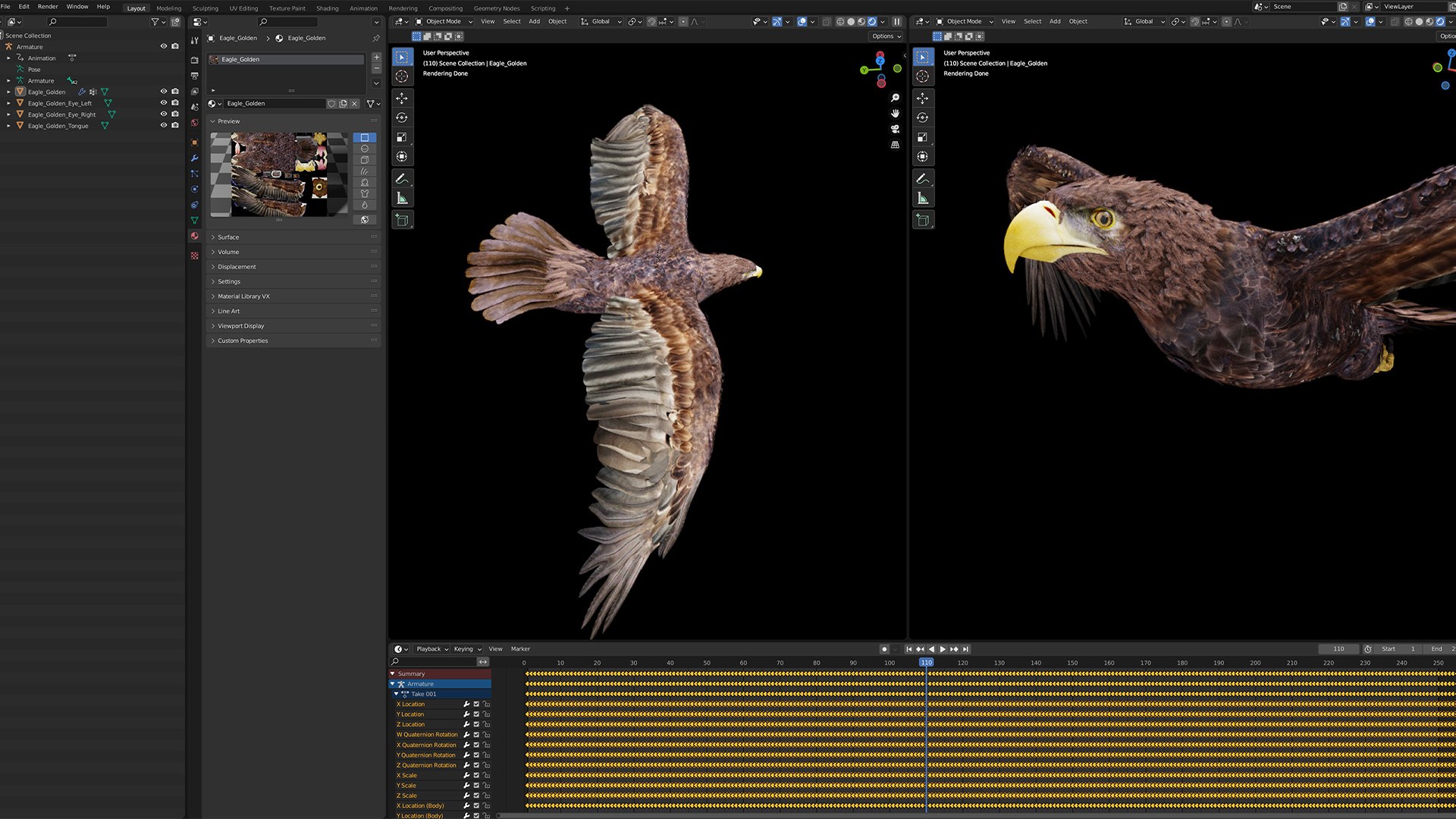This screenshot has width=1456, height=819.
Task: Open Object Mode dropdown in left viewport
Action: click(x=444, y=21)
